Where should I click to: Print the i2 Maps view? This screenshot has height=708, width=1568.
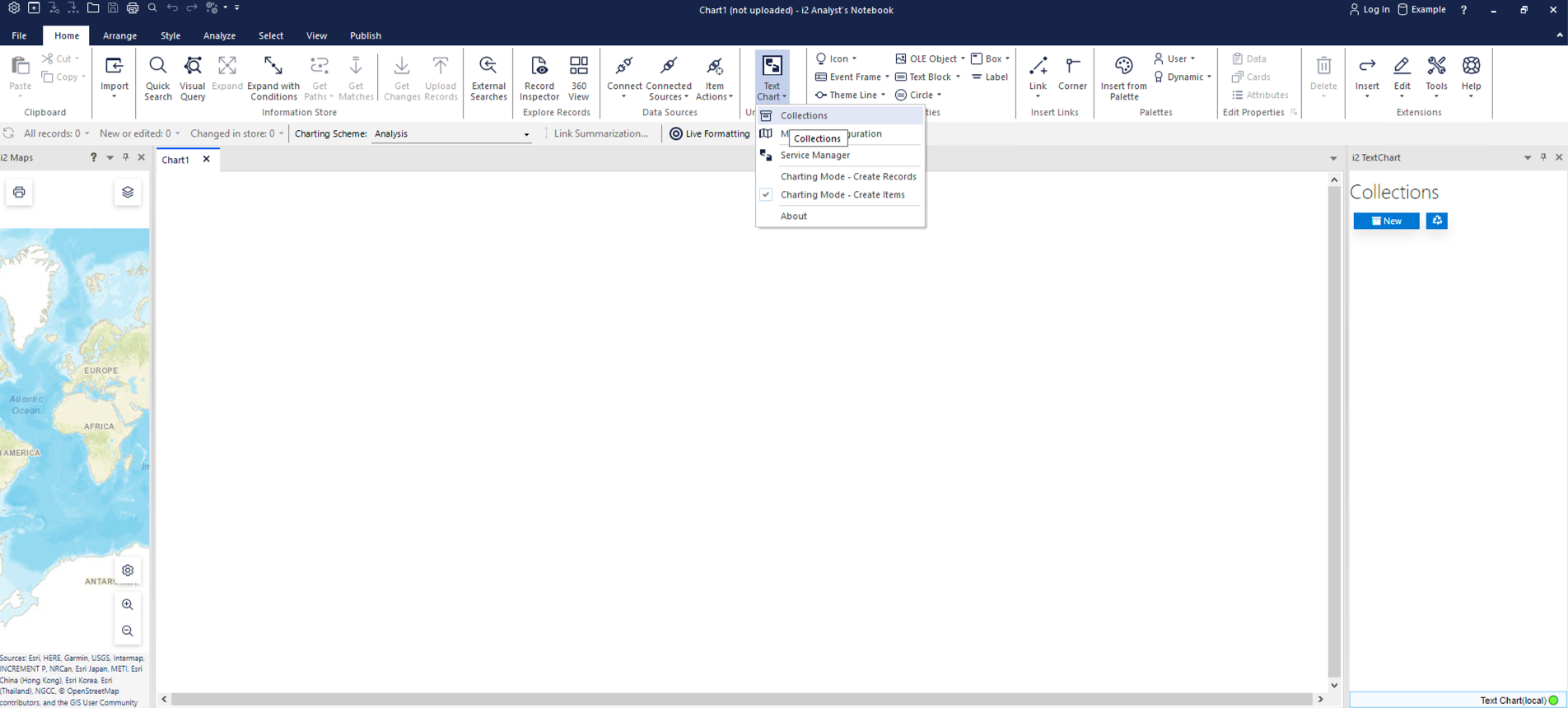point(19,192)
